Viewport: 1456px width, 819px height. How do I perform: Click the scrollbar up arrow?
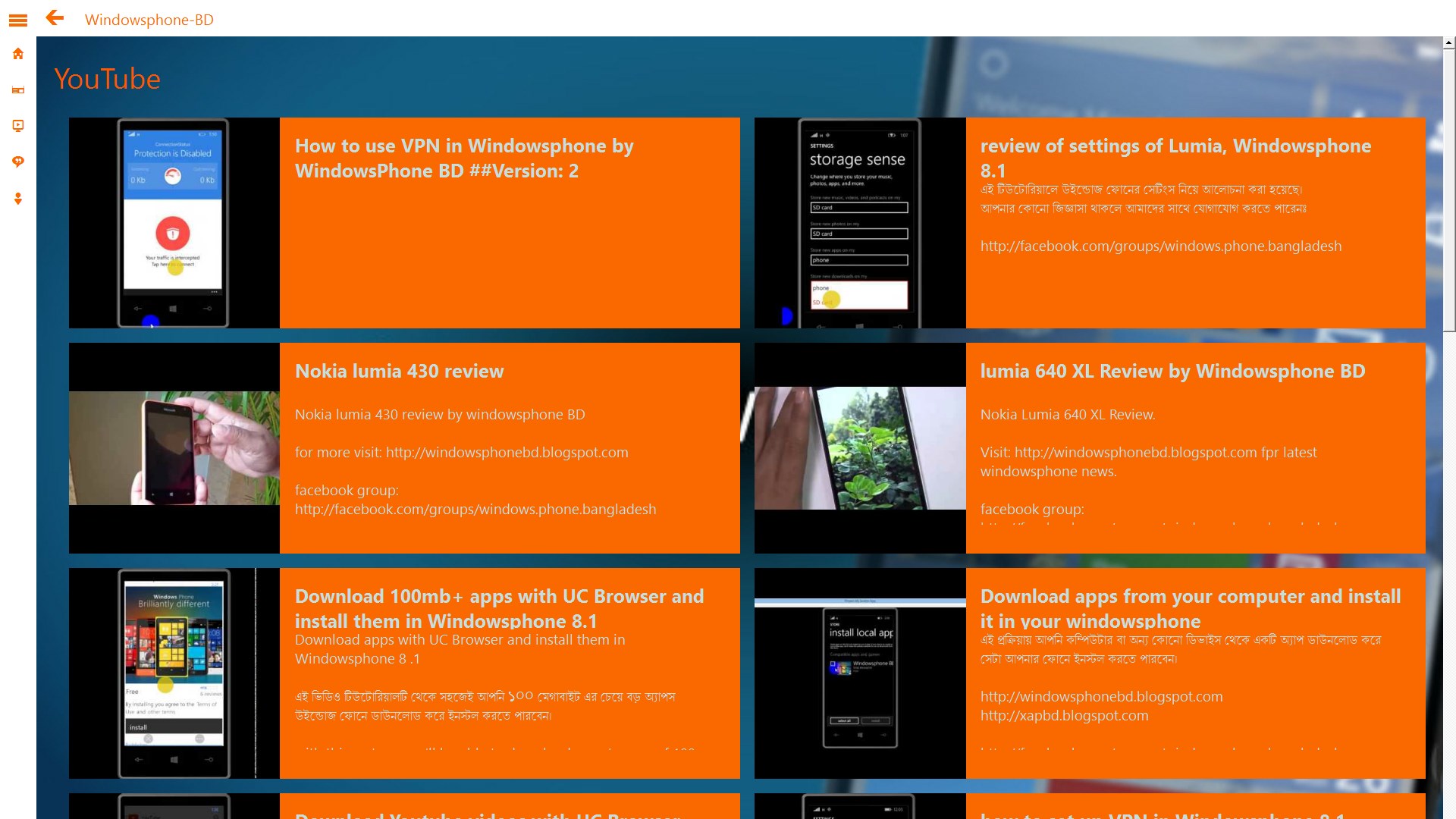coord(1448,44)
